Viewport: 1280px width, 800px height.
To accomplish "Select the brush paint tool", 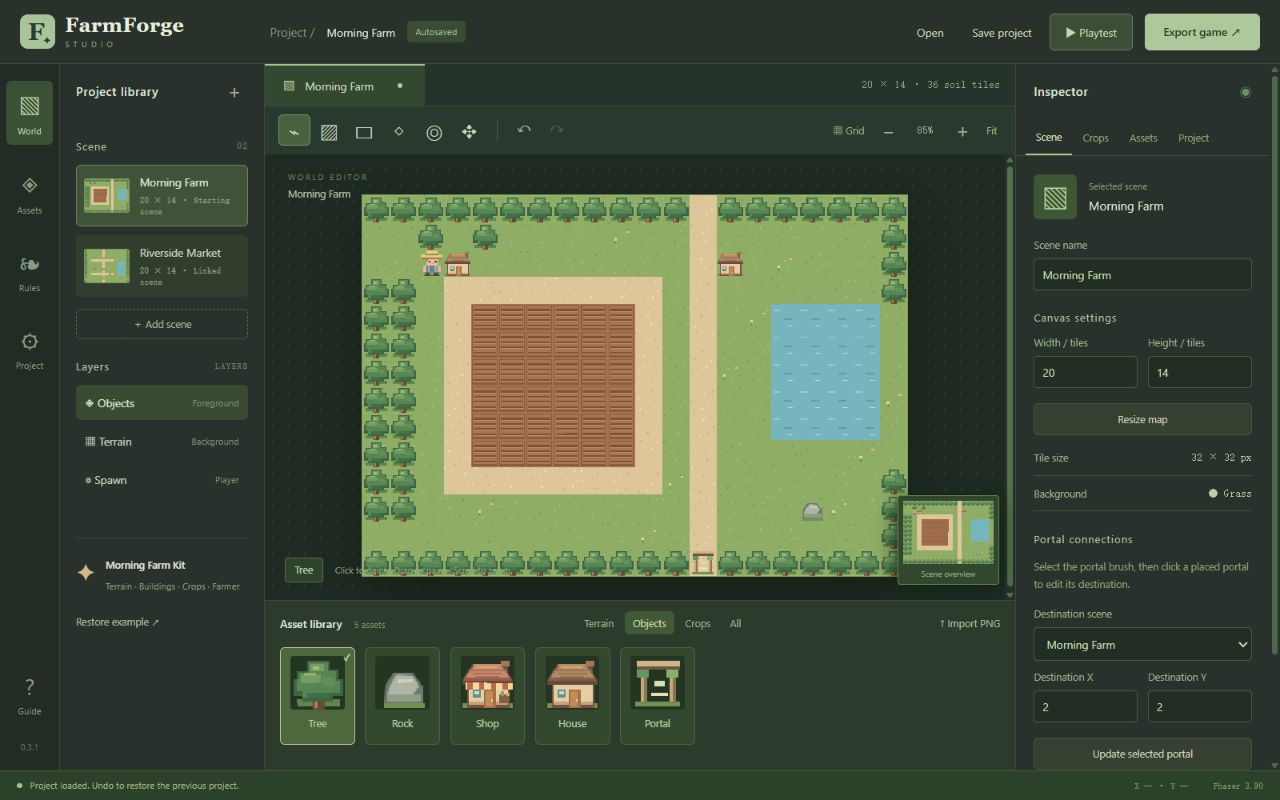I will click(x=294, y=131).
